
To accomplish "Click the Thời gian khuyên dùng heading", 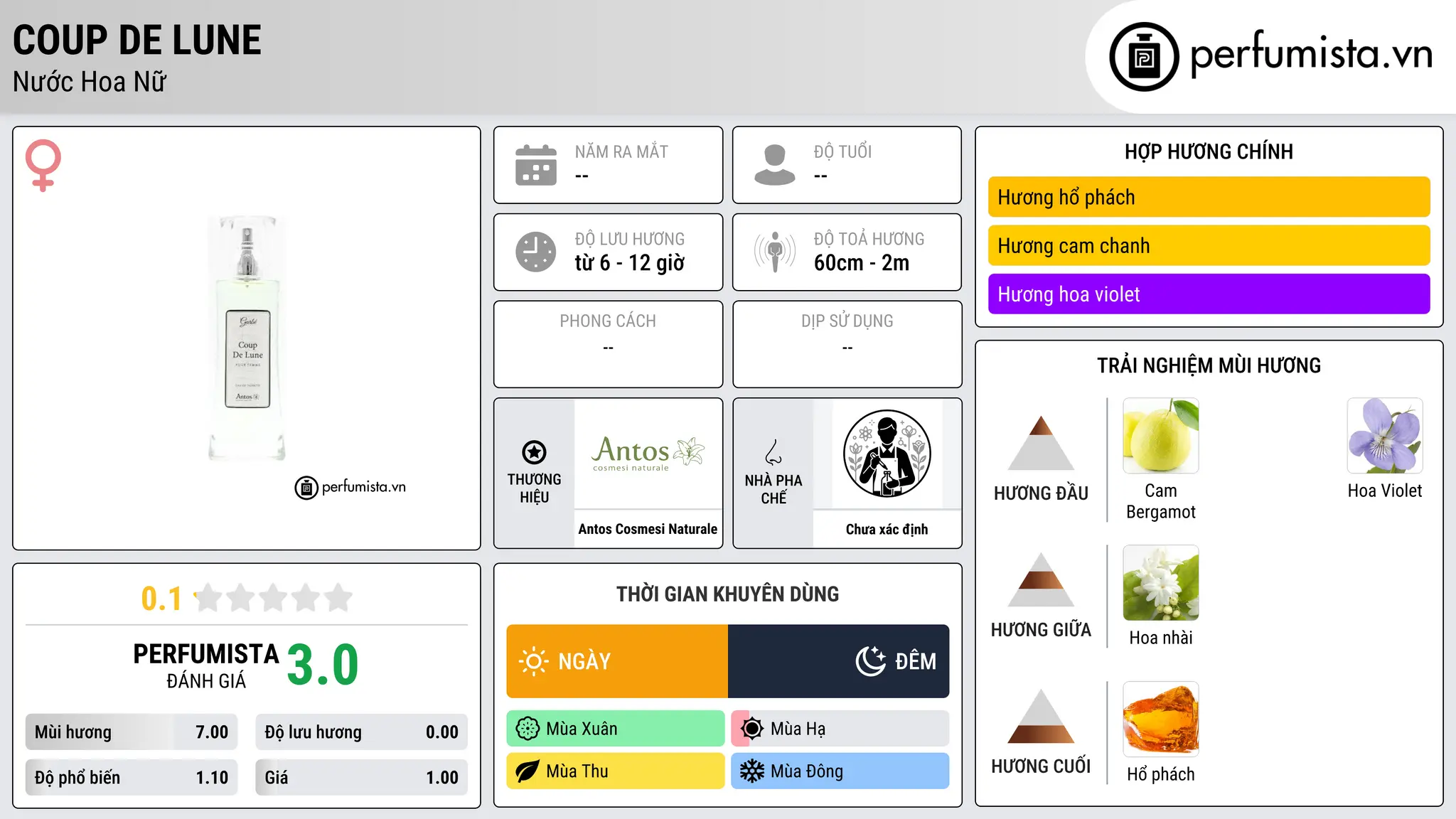I will [x=727, y=594].
